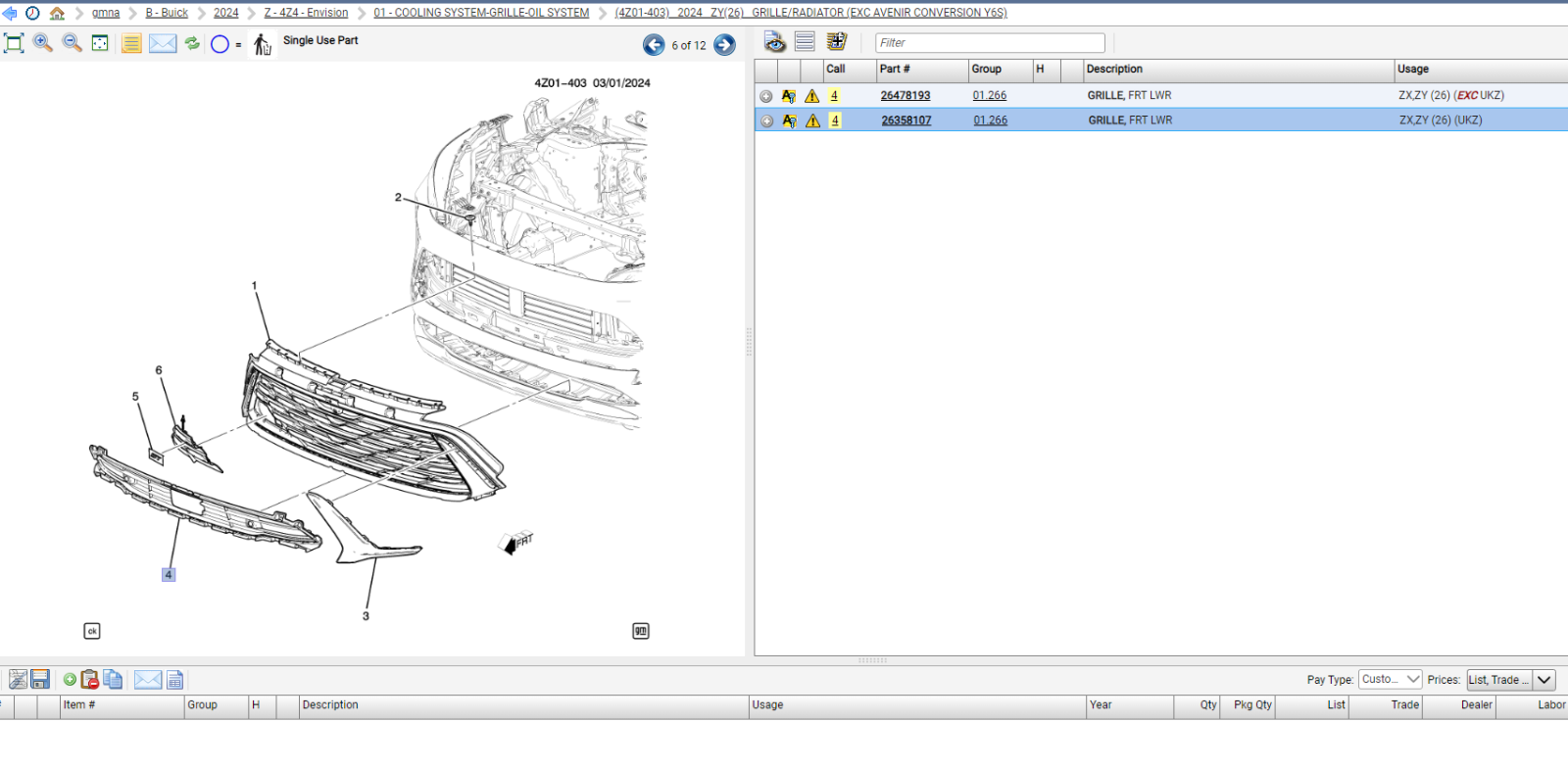Click the save floppy disk icon
Viewport: 1568px width, 770px height.
pos(40,679)
